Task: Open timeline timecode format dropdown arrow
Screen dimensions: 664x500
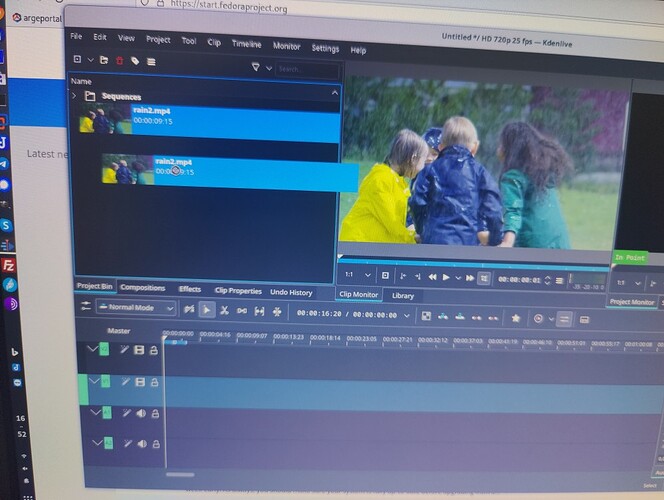Action: pyautogui.click(x=407, y=316)
